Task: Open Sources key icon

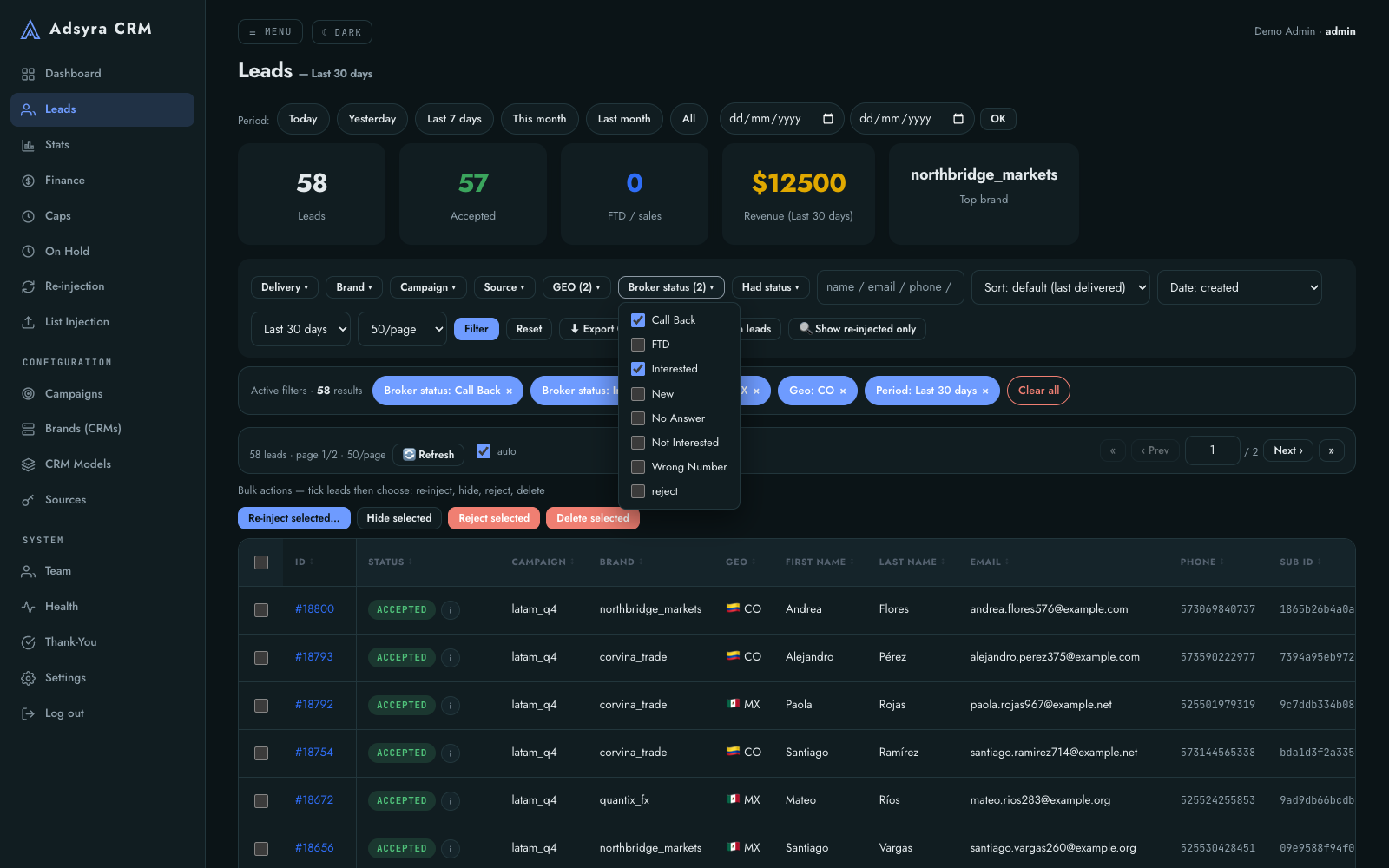Action: click(x=28, y=500)
